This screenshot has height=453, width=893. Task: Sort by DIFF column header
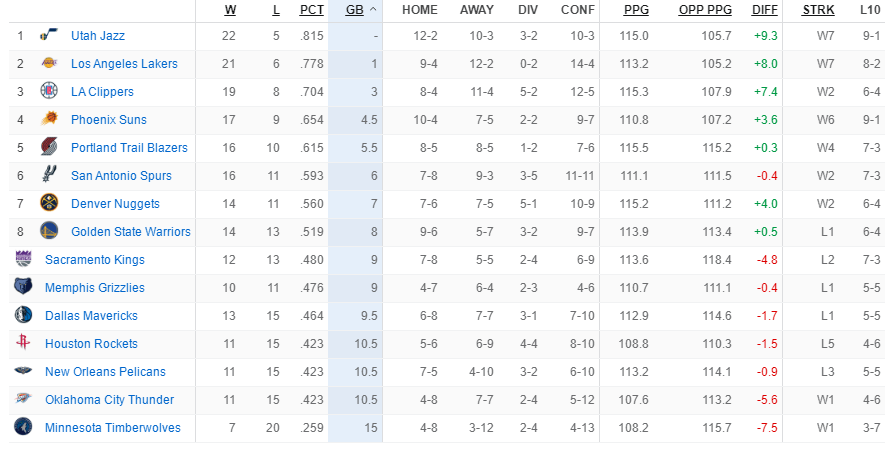coord(764,10)
